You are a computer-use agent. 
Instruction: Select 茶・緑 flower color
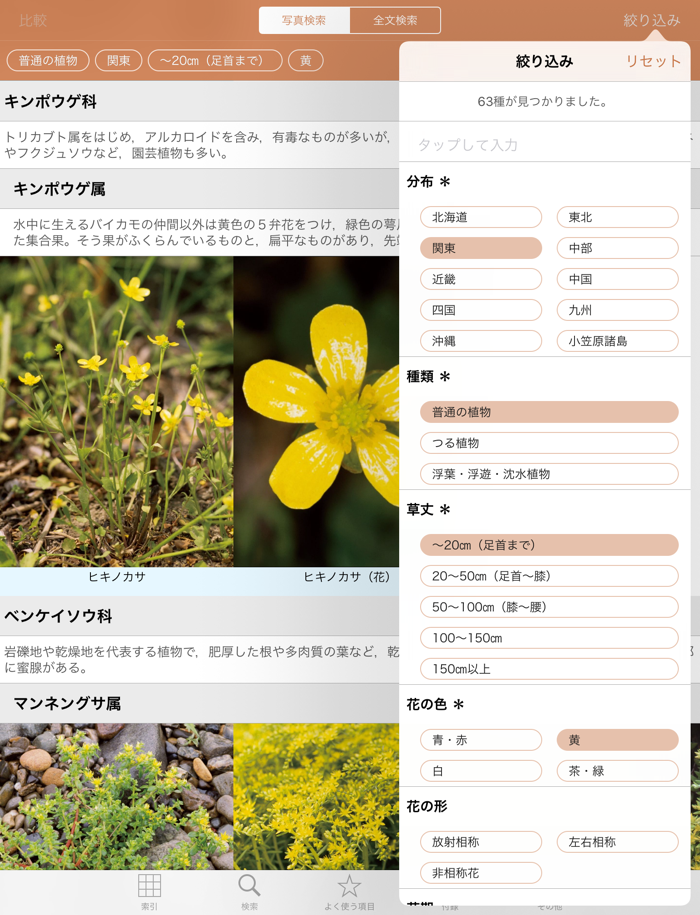[x=617, y=771]
